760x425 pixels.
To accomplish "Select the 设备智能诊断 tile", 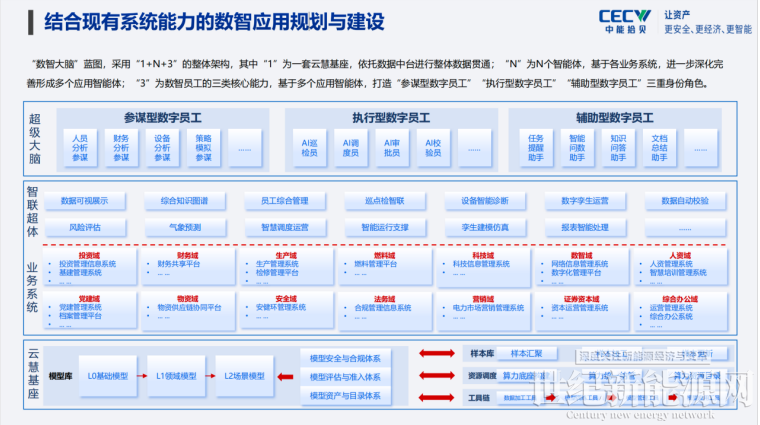I will pyautogui.click(x=485, y=201).
